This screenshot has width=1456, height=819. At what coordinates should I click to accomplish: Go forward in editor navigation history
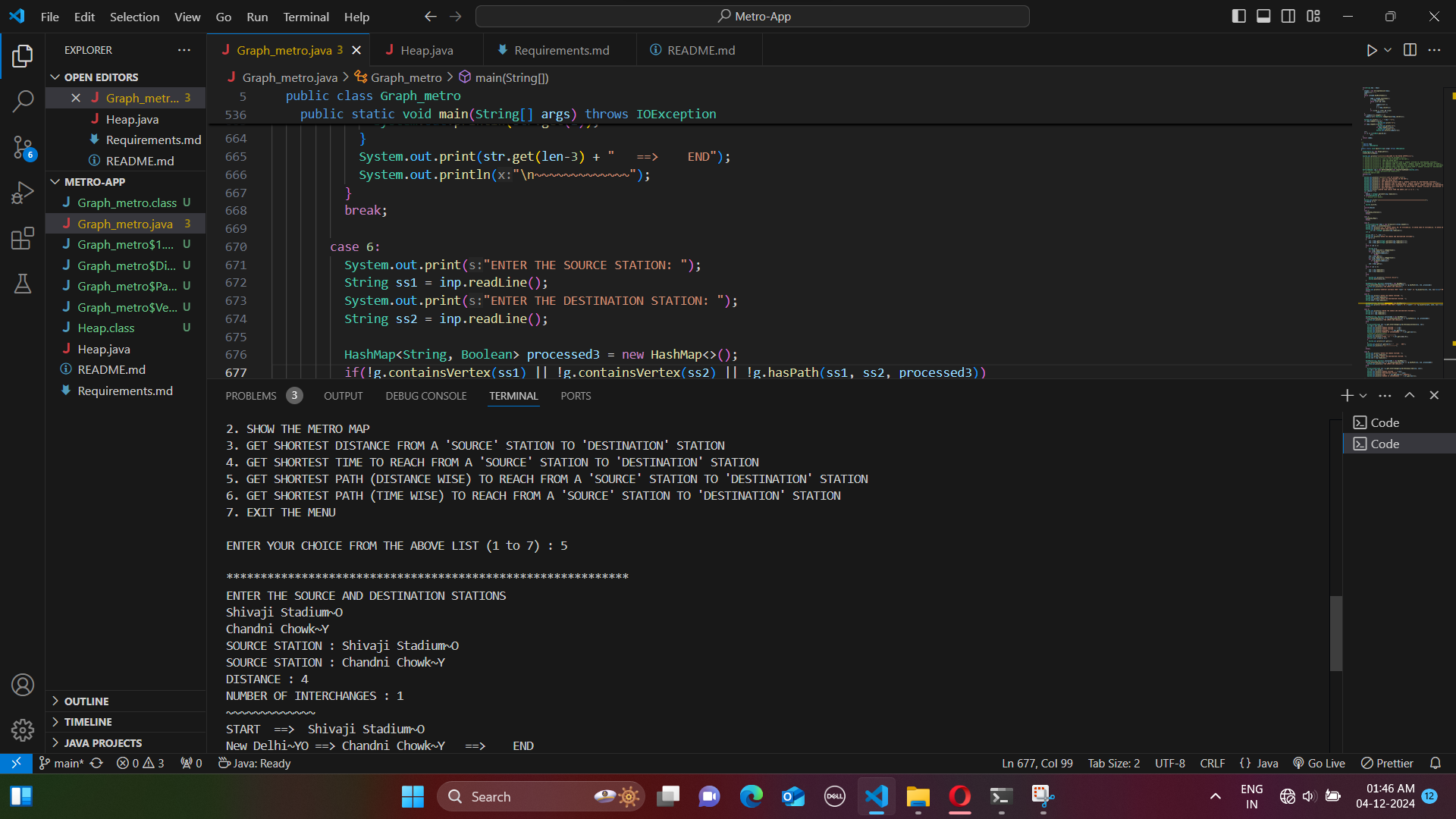(455, 16)
